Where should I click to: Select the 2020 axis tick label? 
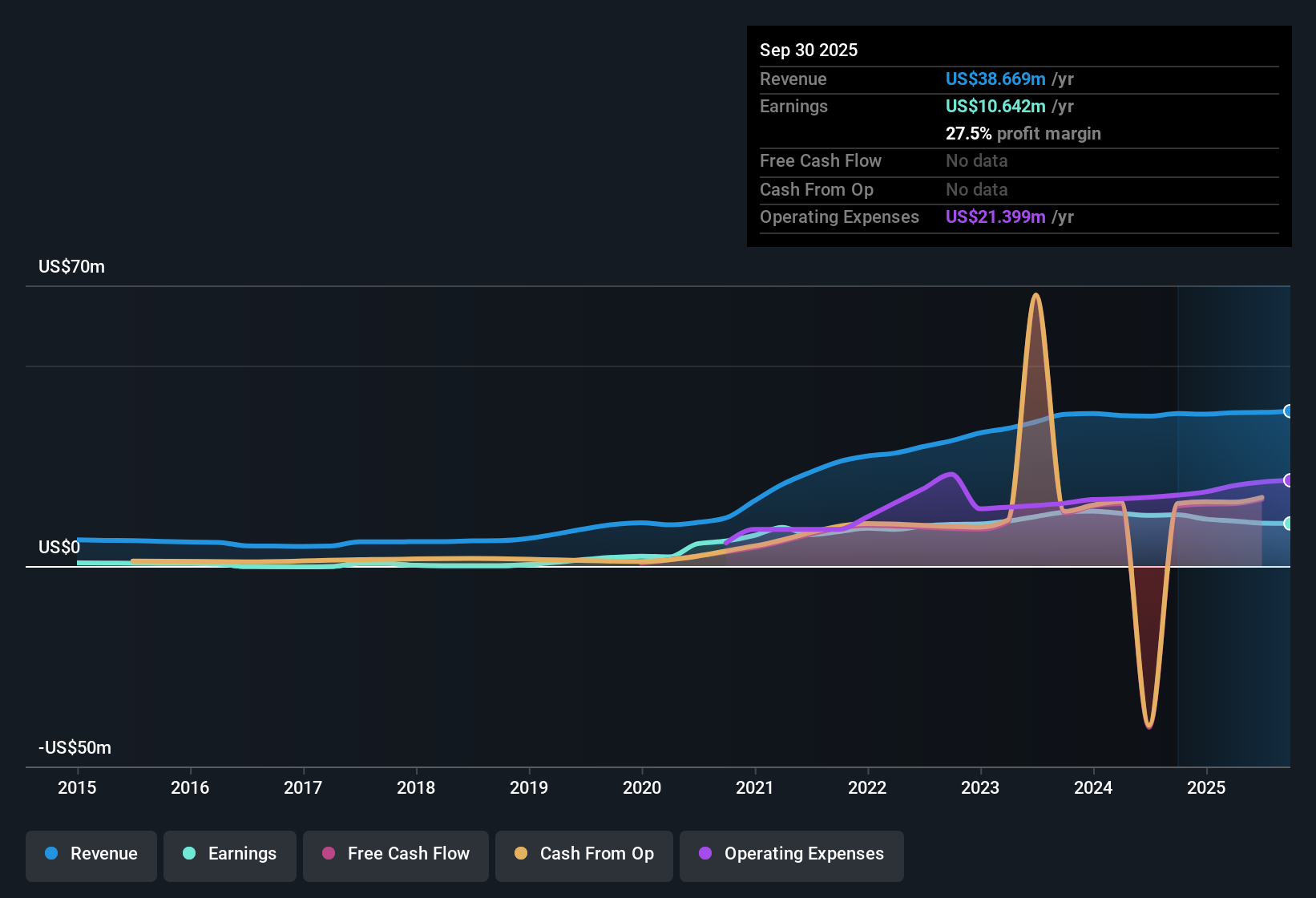[642, 787]
